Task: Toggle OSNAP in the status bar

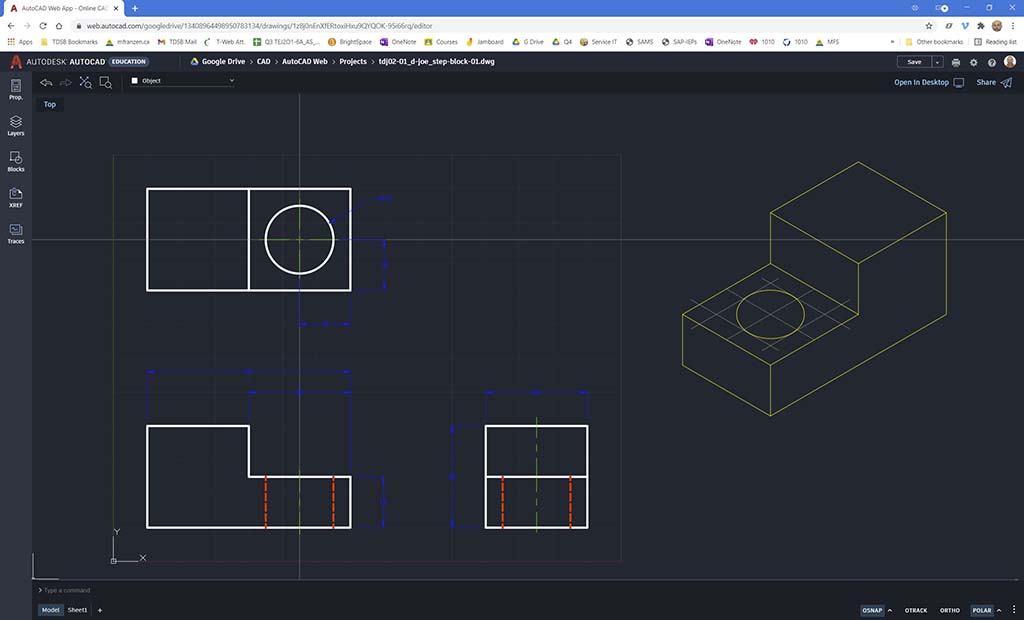Action: (x=872, y=610)
